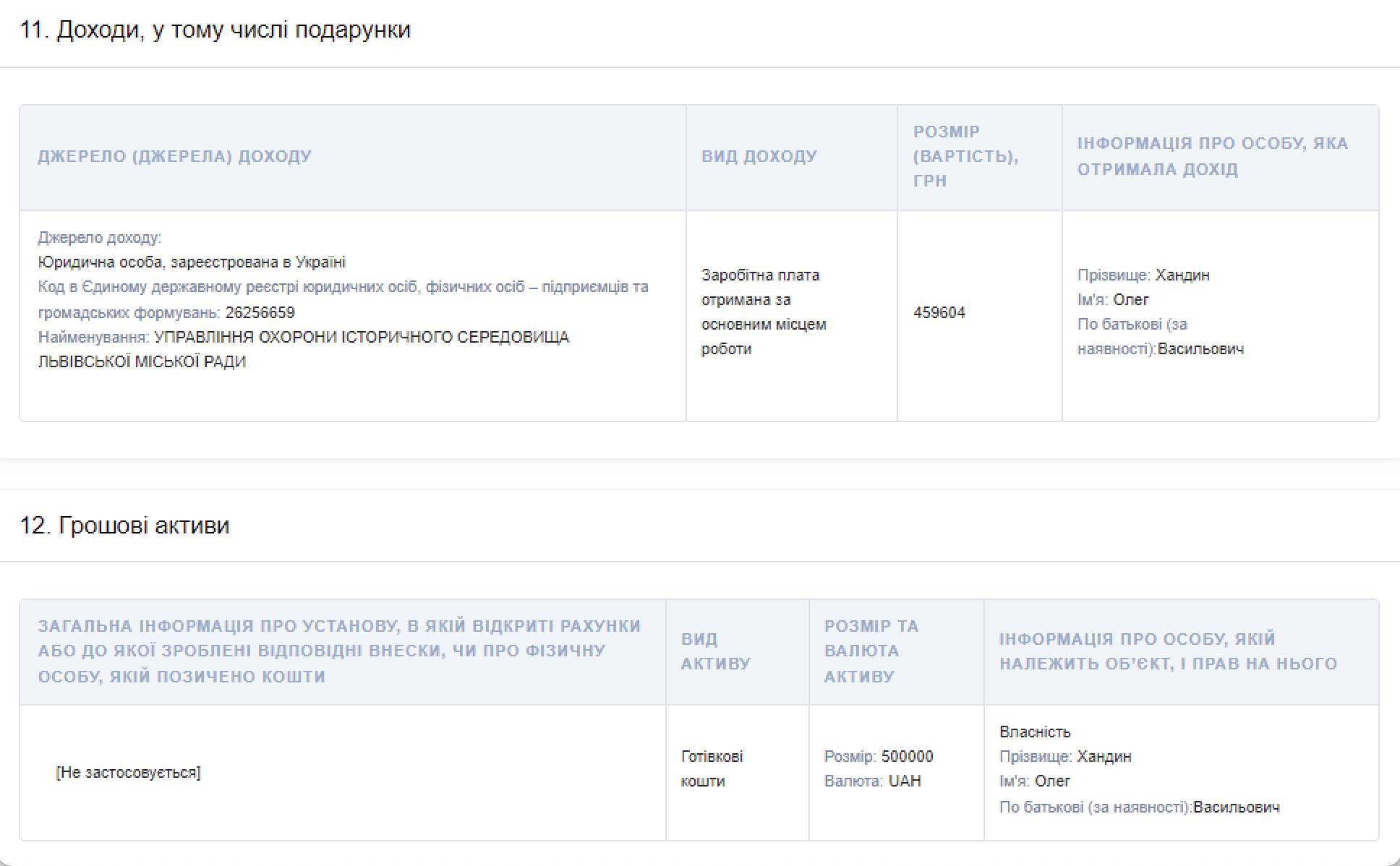This screenshot has height=866, width=1400.
Task: Click column header 'РОЗМІР (ВАРТІСТЬ), ГРН'
Action: [966, 156]
